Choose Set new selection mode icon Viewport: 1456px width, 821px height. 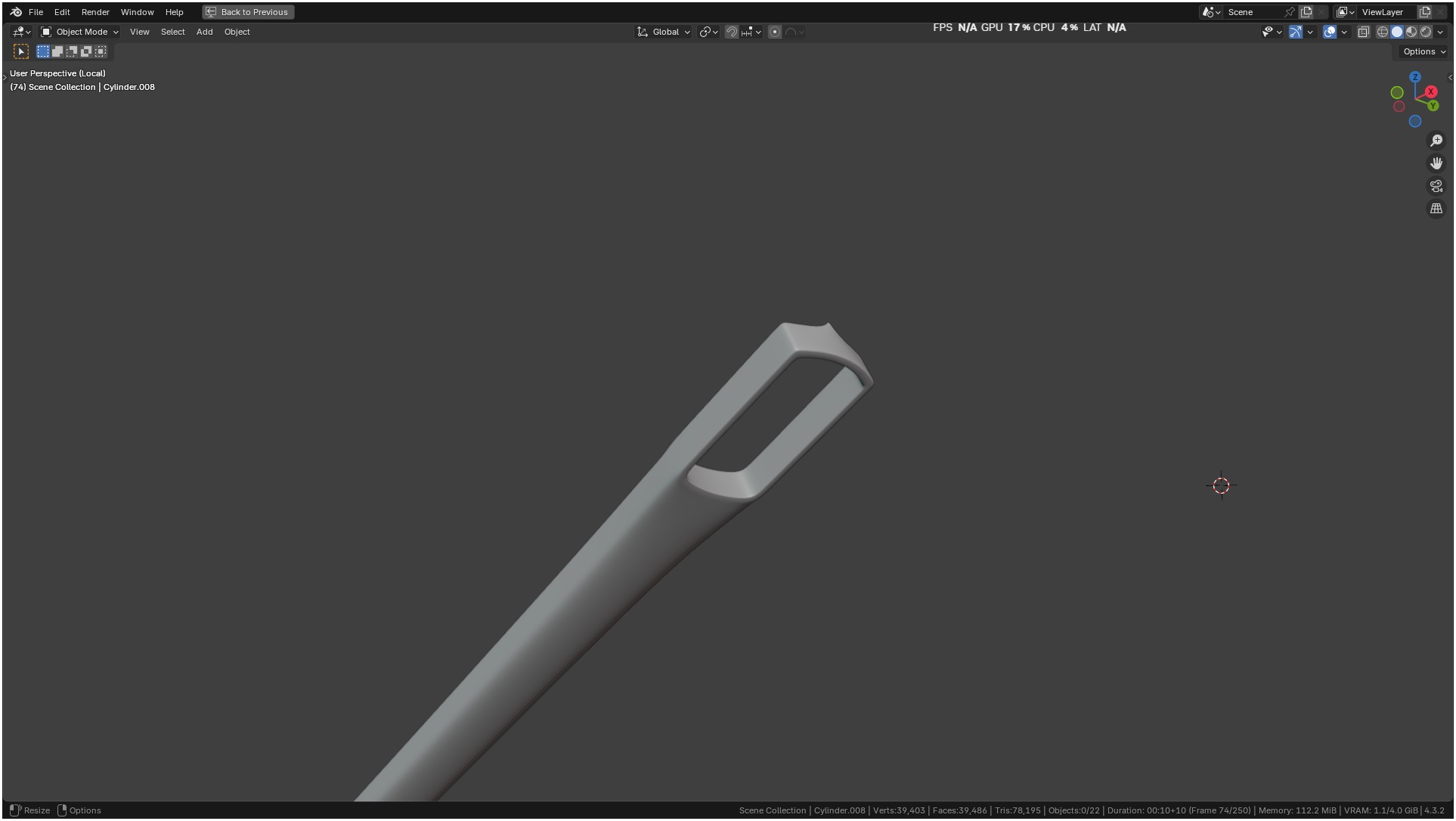point(43,51)
